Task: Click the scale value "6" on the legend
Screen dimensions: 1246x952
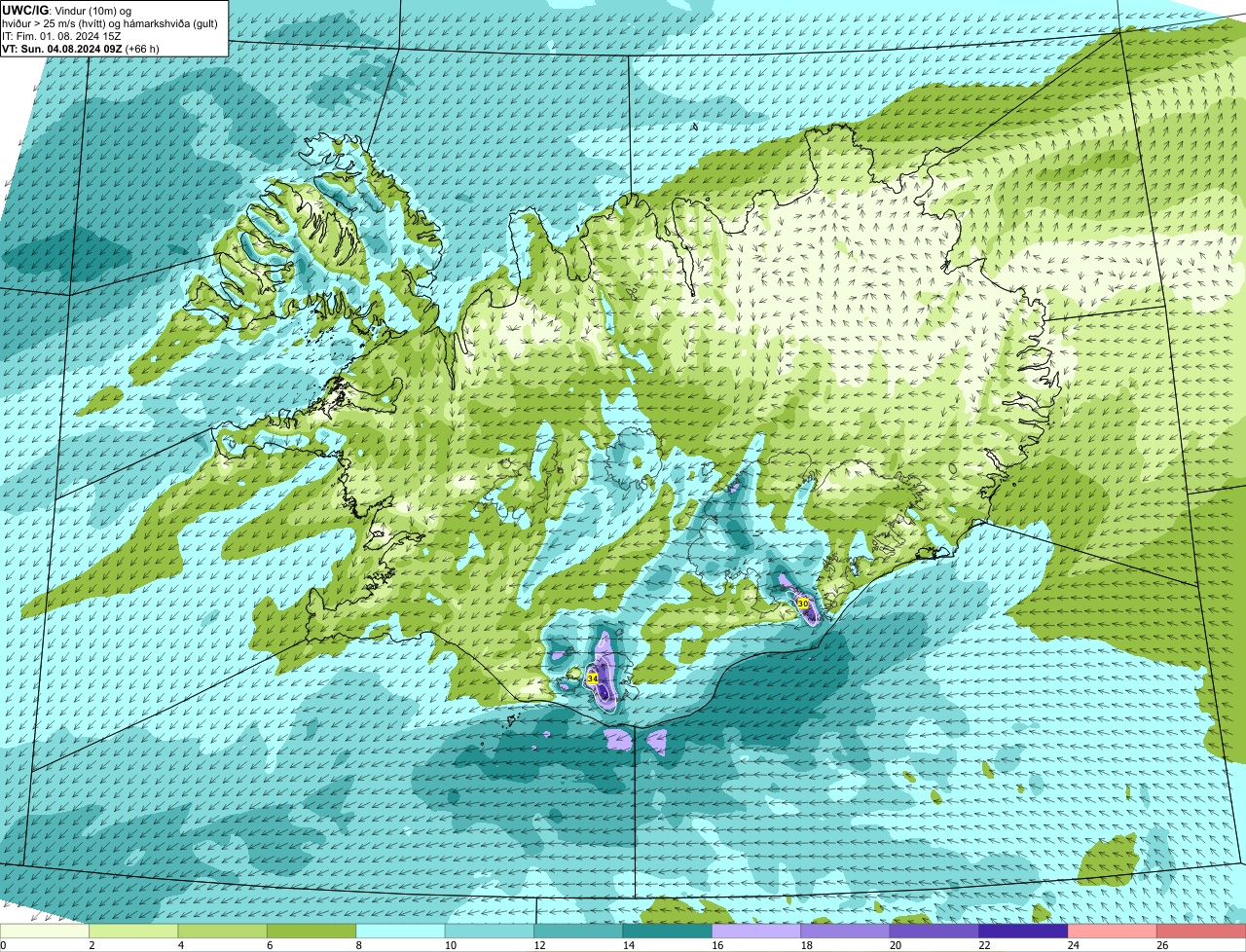Action: coord(269,945)
